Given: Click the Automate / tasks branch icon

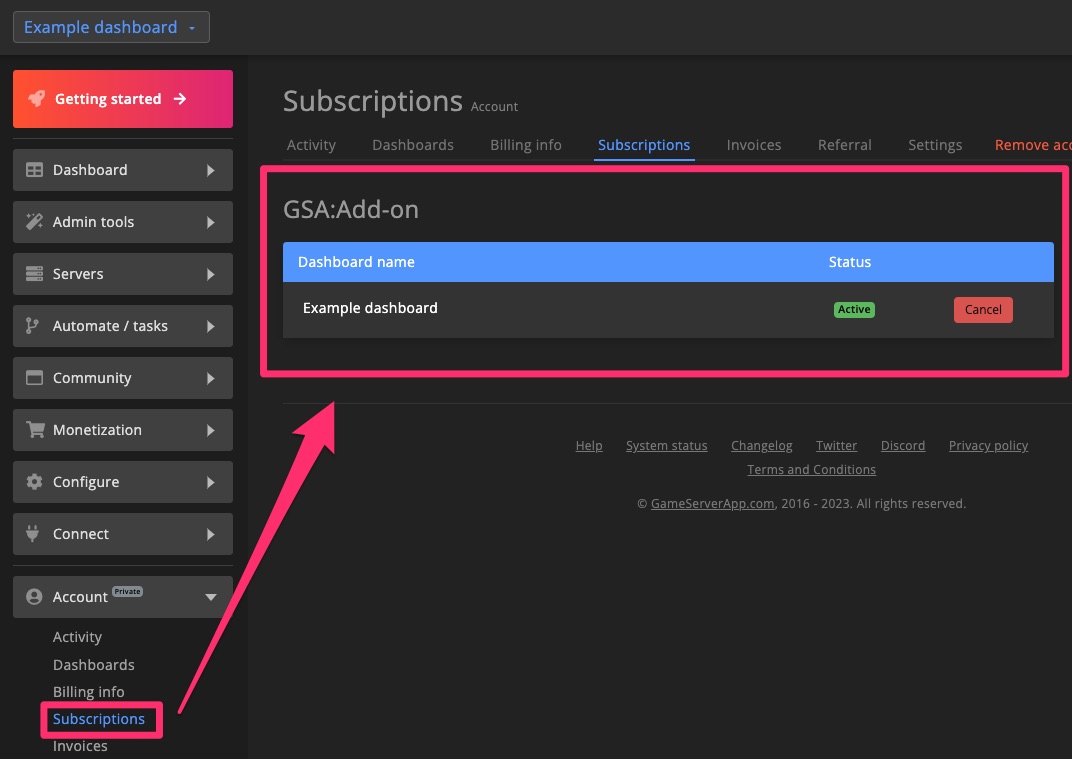Looking at the screenshot, I should click(x=33, y=326).
